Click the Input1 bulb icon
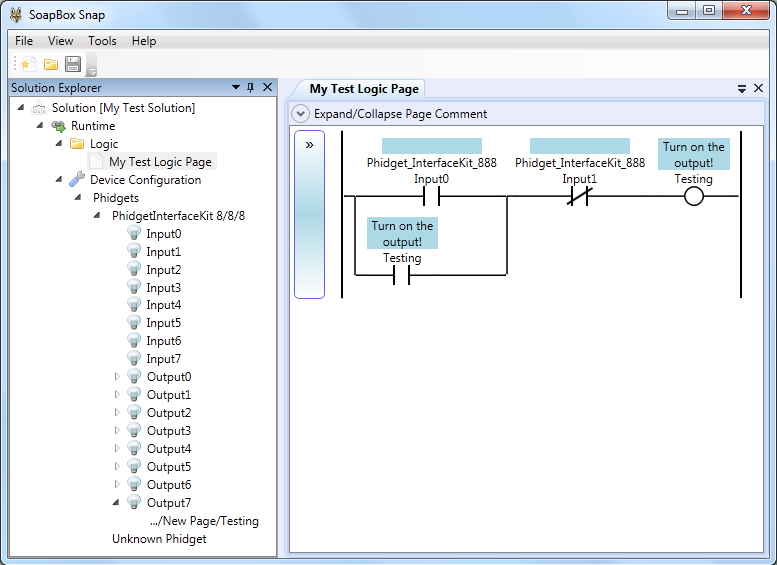This screenshot has height=565, width=777. [134, 251]
